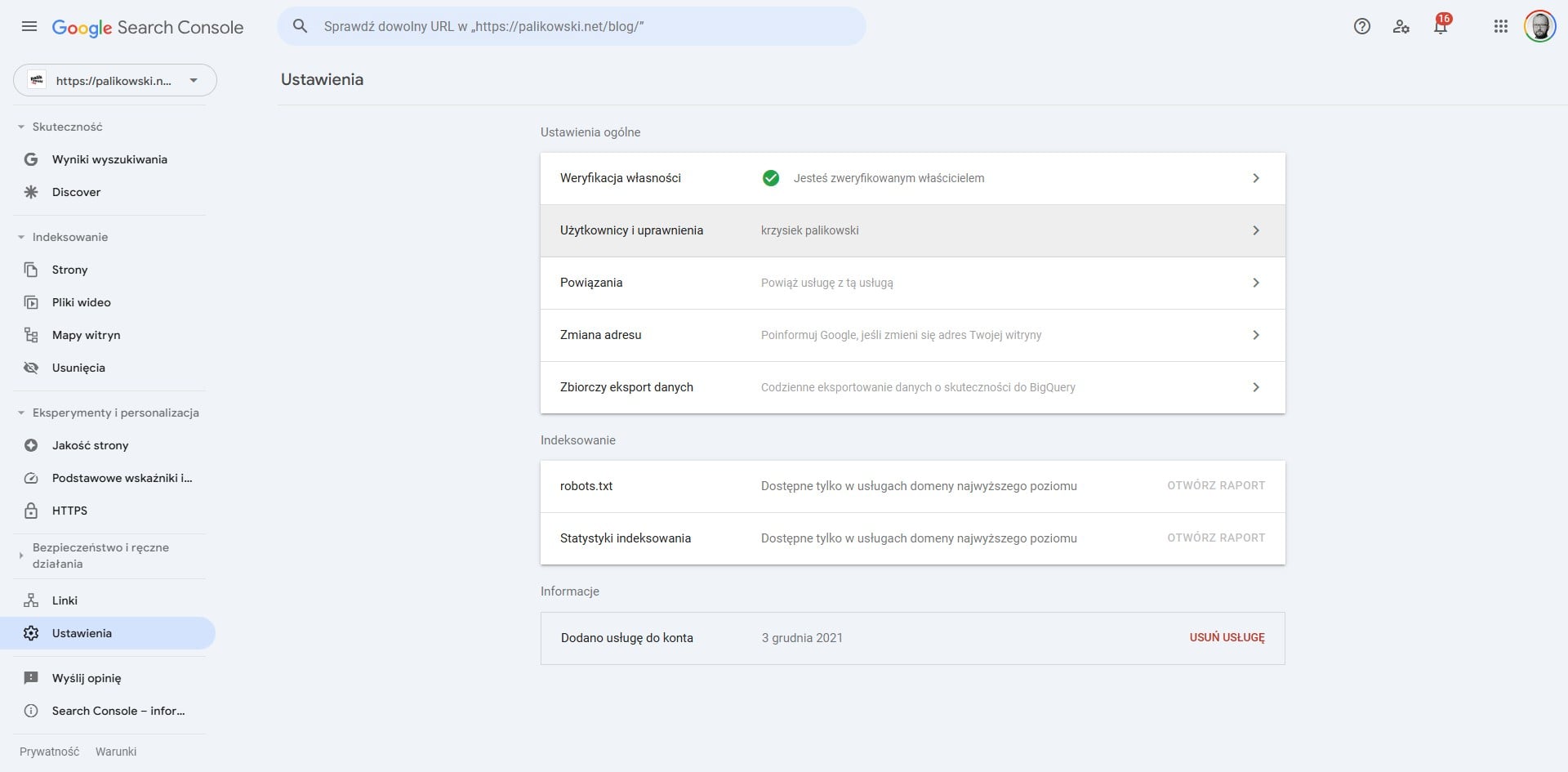Open the robots.txt report via OTWÓRZ RAPORT

pyautogui.click(x=1215, y=485)
